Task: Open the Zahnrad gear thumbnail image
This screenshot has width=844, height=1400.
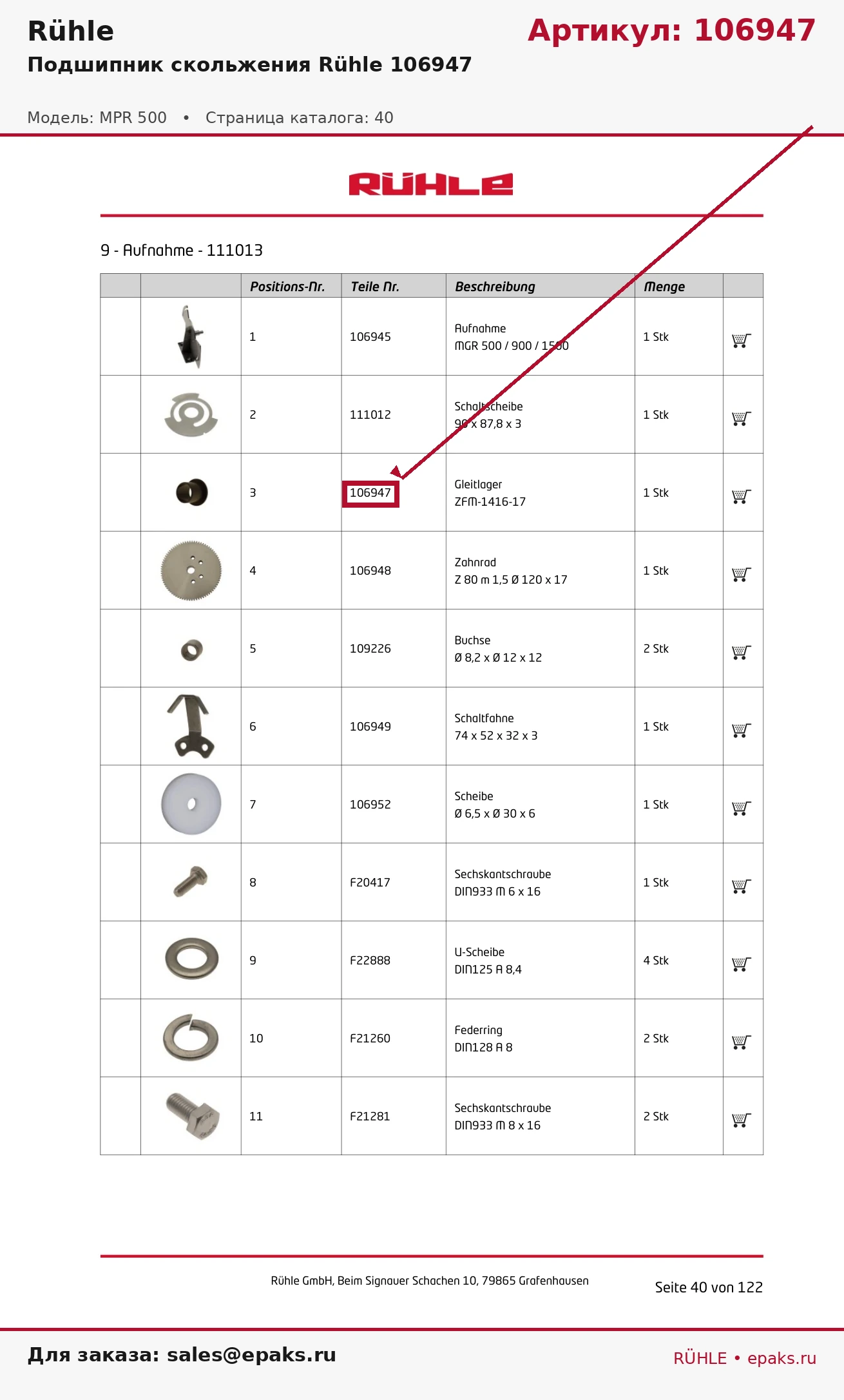Action: (x=191, y=571)
